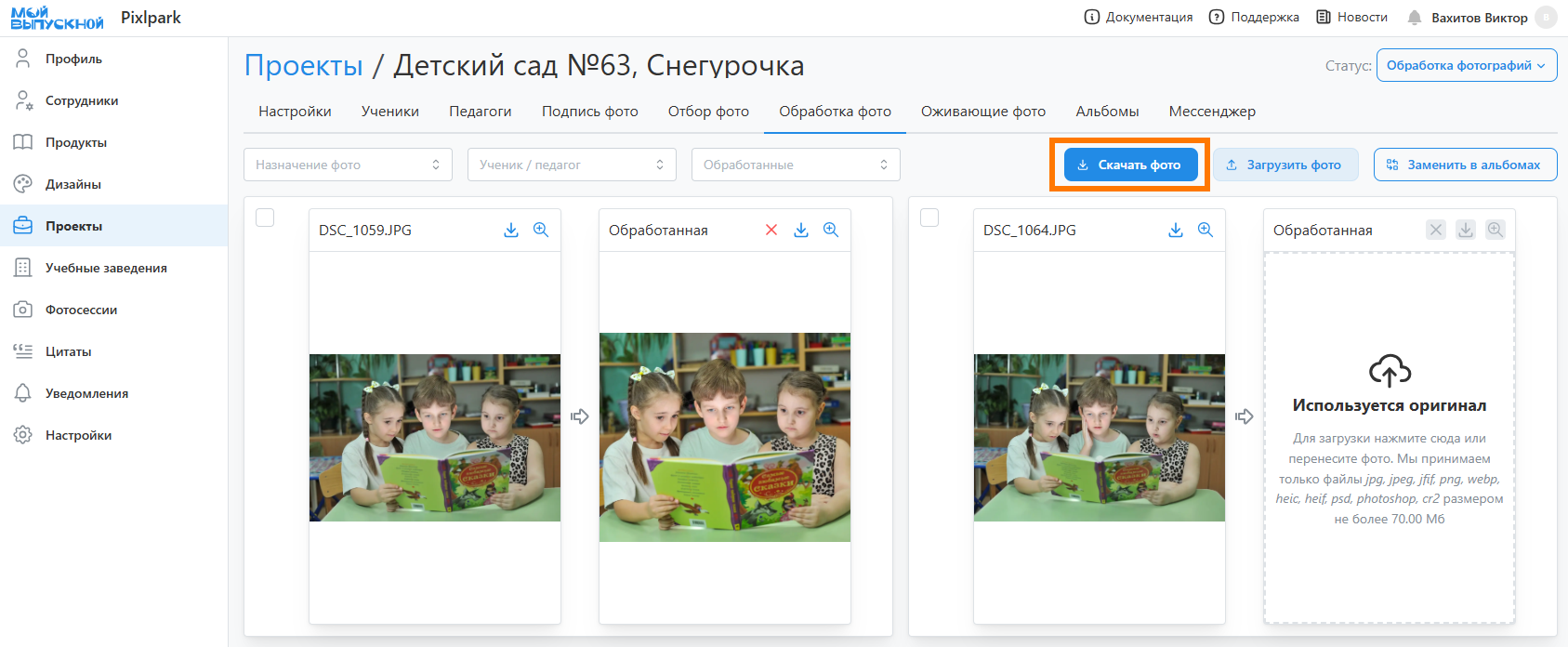1568x647 pixels.
Task: Open the Альбомы tab
Action: (x=1107, y=112)
